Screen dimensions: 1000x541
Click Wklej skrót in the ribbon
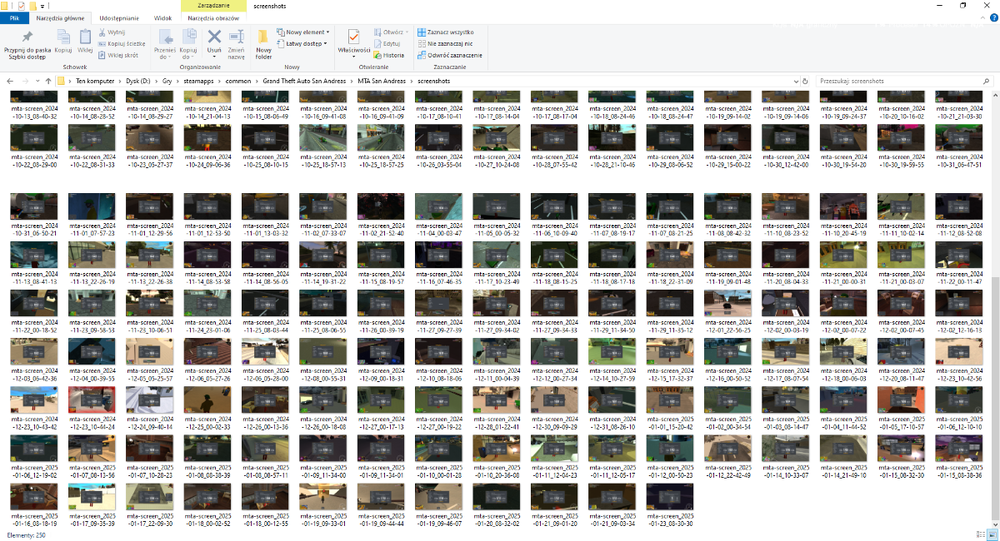click(x=118, y=55)
